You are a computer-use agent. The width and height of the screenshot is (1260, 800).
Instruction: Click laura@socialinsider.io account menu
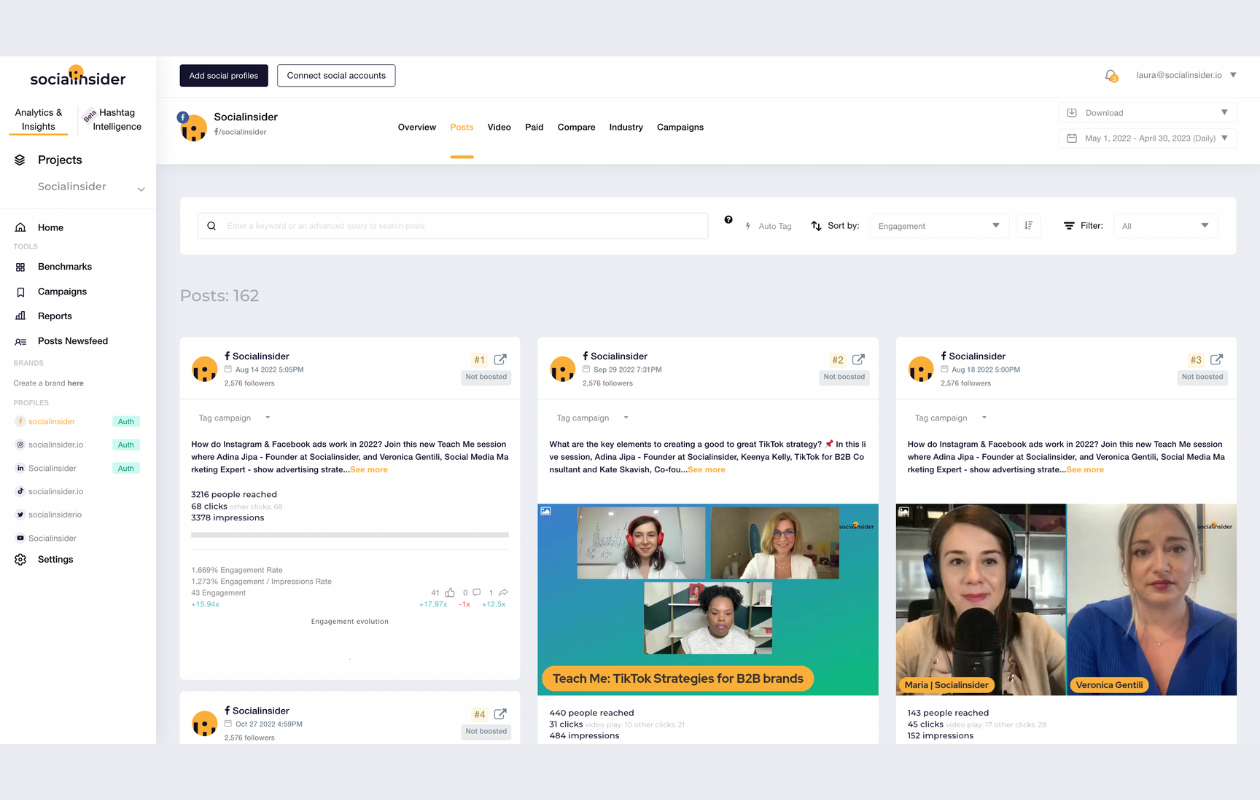(x=1186, y=75)
